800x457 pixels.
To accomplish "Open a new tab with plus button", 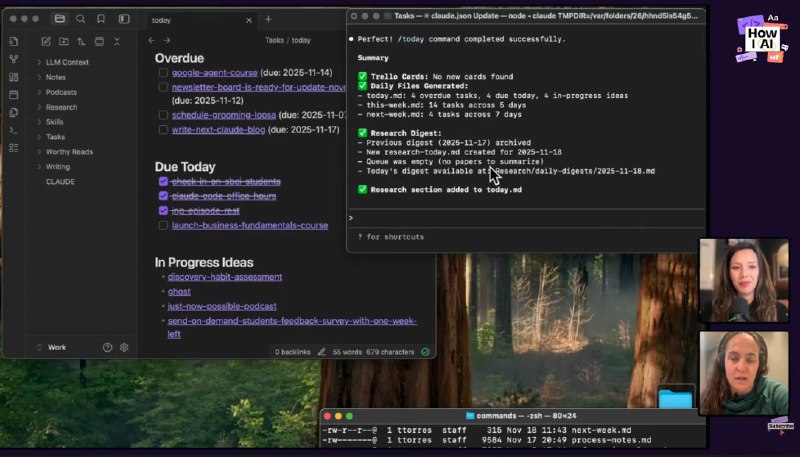I will pos(268,19).
